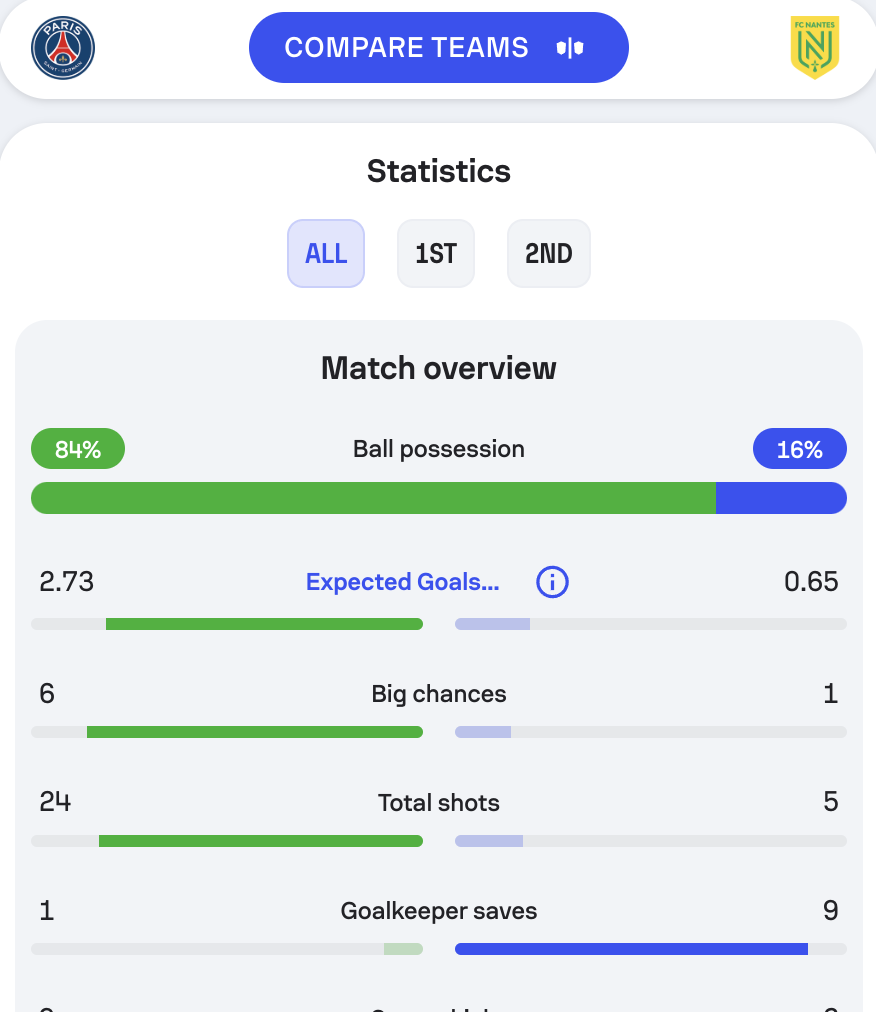Click the 84% possession badge
876x1012 pixels.
tap(78, 449)
